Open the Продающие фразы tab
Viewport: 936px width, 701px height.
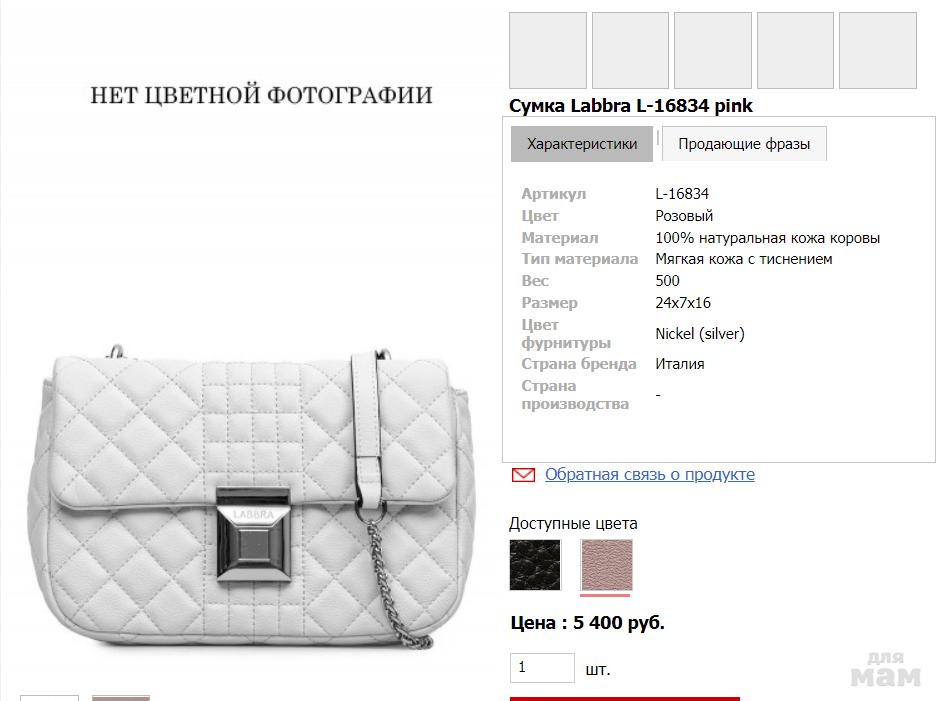pyautogui.click(x=744, y=144)
